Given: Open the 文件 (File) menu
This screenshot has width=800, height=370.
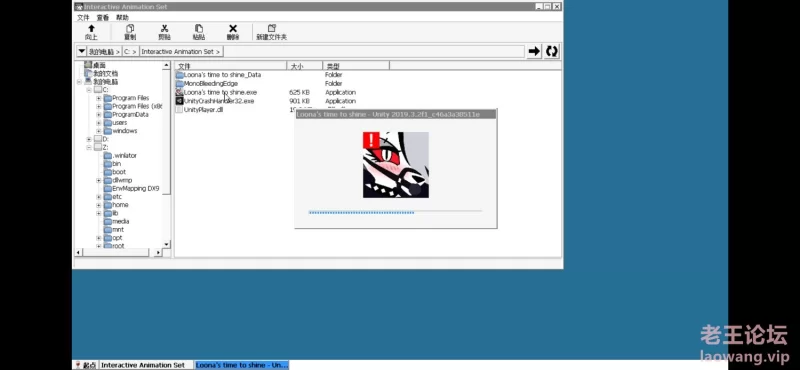Looking at the screenshot, I should point(83,17).
